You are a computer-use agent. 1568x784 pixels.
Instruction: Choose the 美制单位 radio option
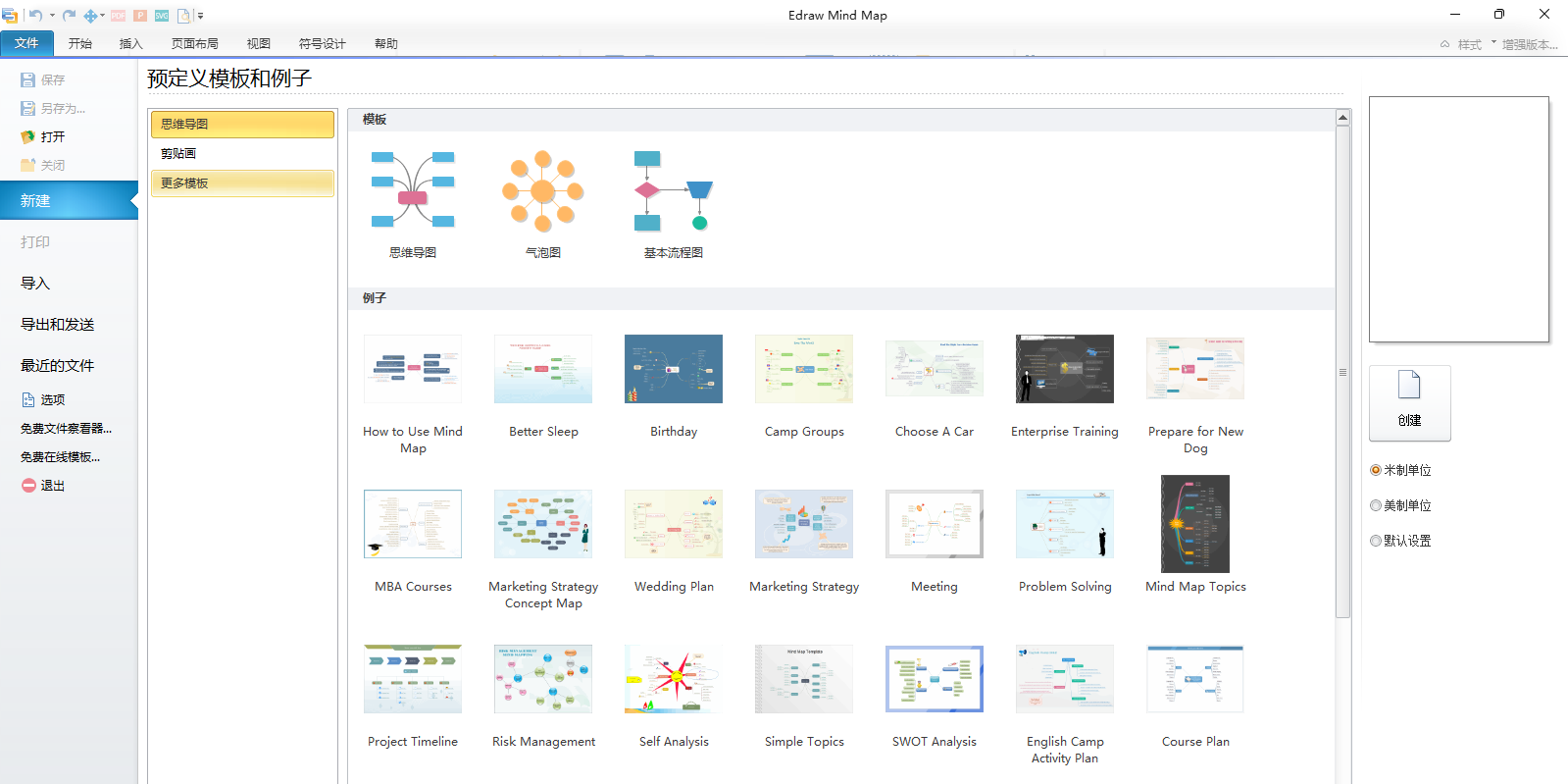tap(1376, 505)
